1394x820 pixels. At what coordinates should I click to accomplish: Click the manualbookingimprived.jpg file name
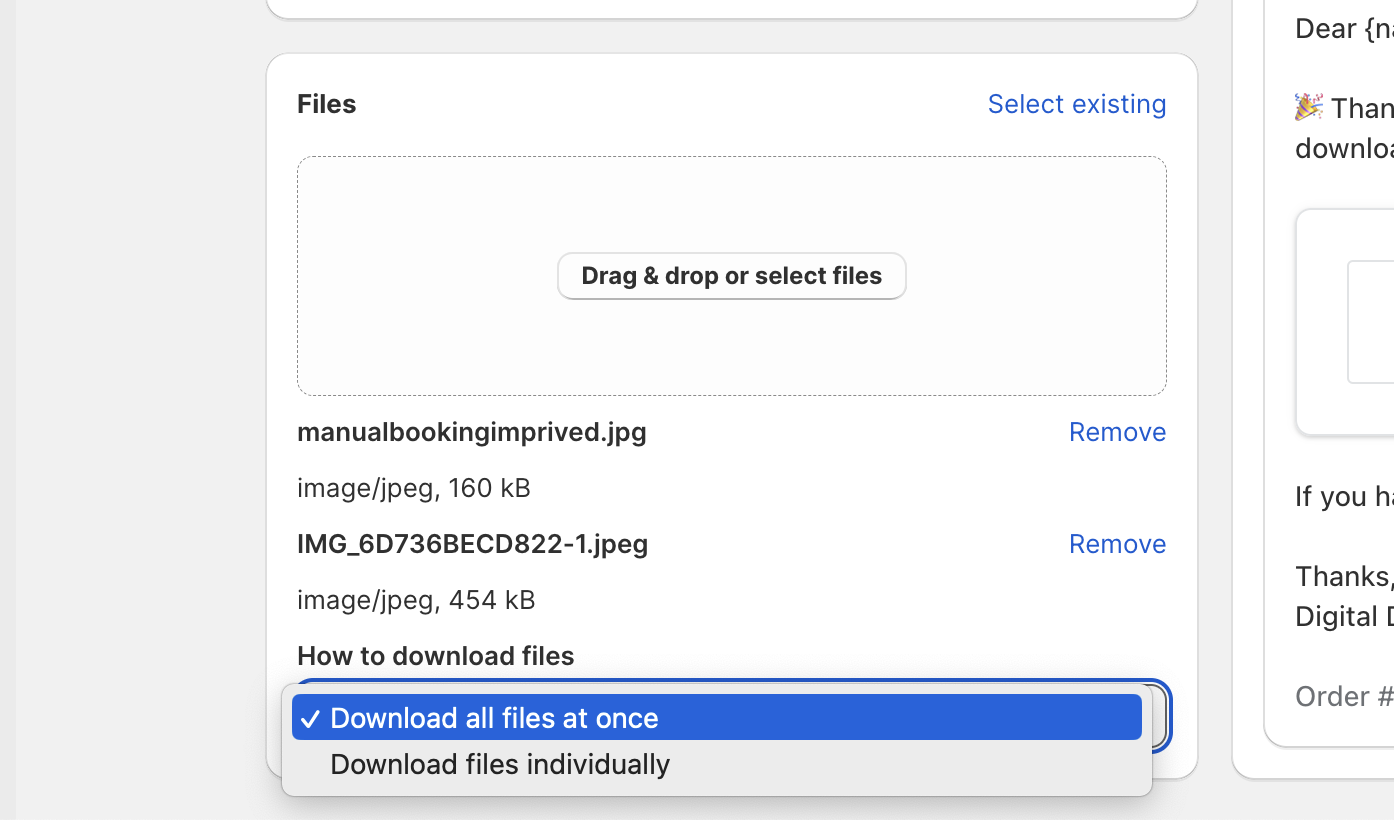point(471,432)
